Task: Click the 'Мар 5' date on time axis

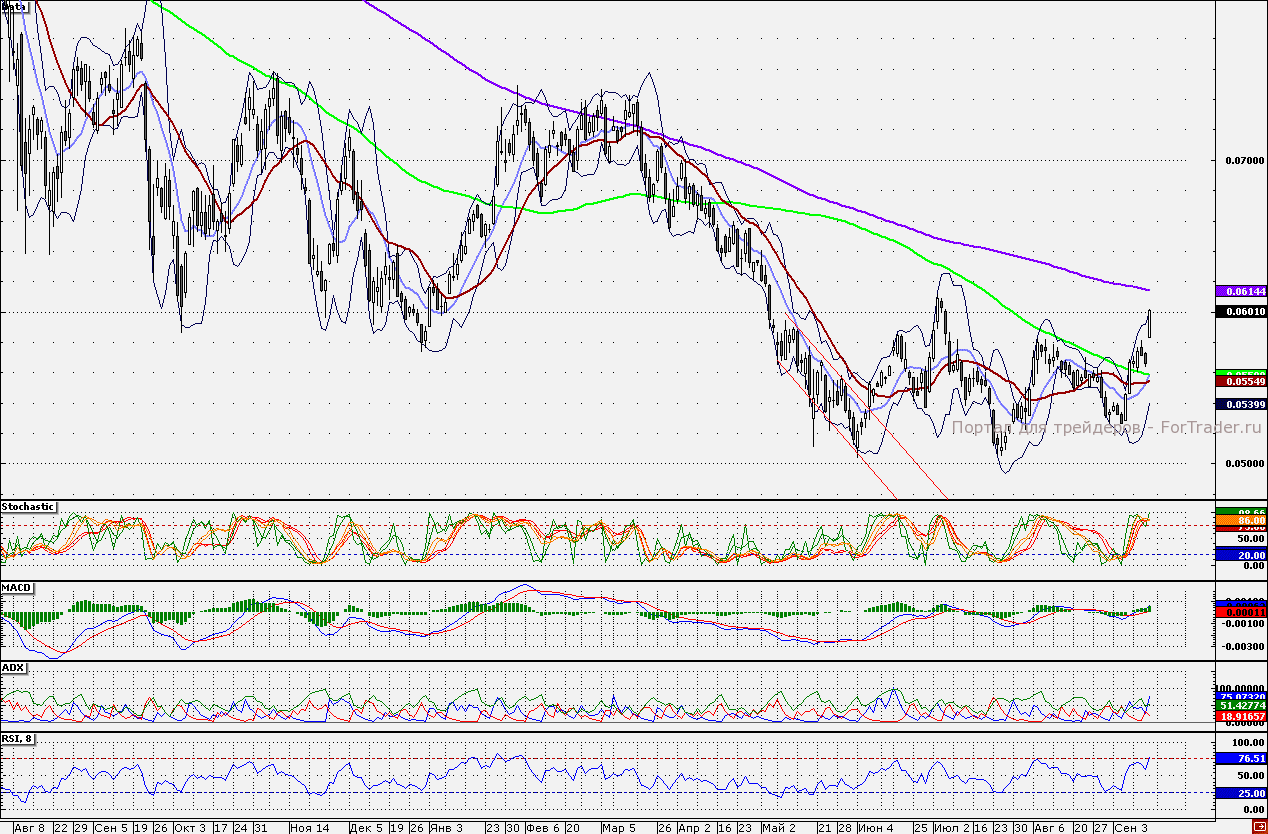Action: click(x=619, y=828)
